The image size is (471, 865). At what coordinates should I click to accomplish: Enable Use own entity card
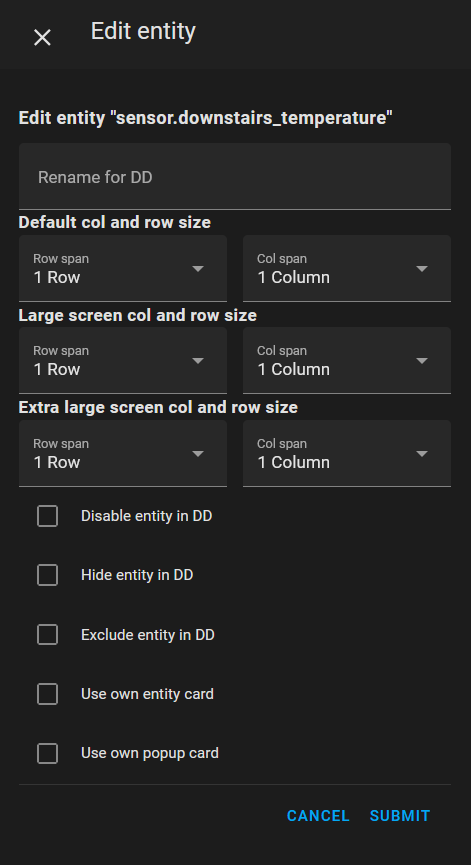(47, 694)
